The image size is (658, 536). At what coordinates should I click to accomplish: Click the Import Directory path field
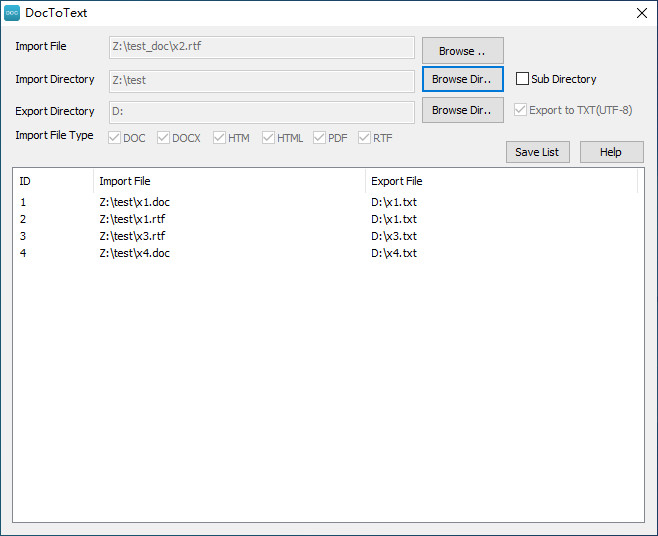coord(262,81)
